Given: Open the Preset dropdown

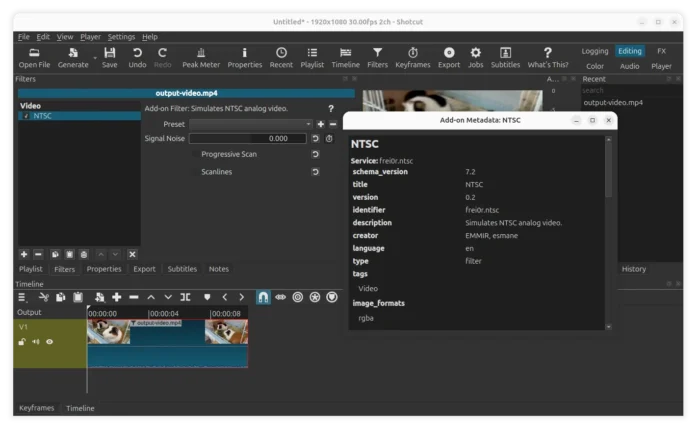Looking at the screenshot, I should [250, 124].
